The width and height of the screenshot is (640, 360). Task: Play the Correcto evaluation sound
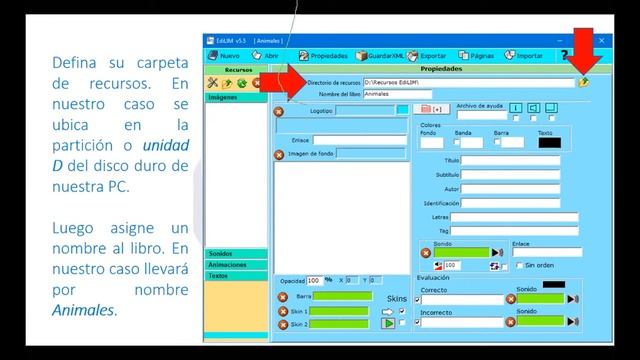point(573,299)
